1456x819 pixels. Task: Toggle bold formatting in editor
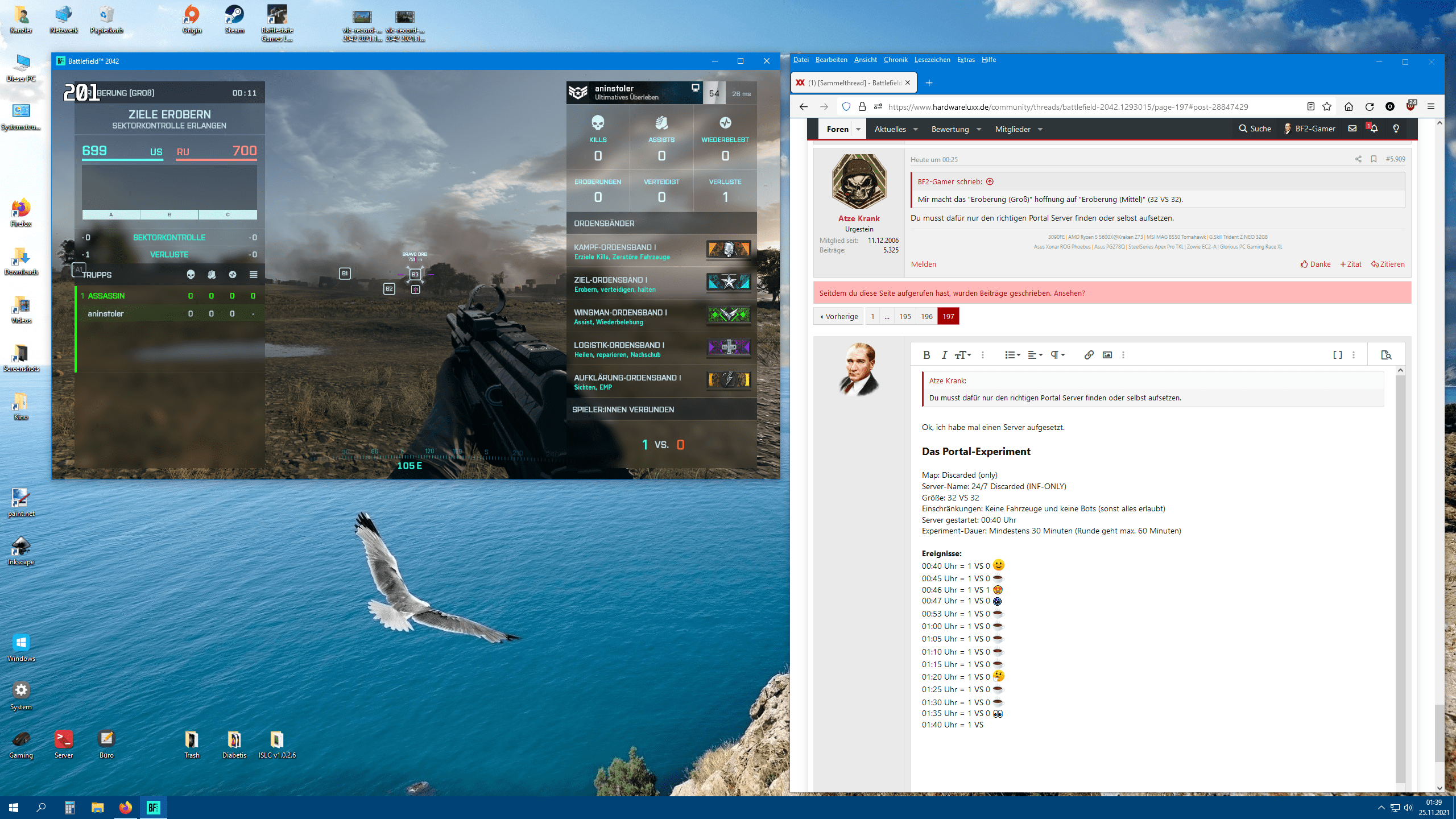926,355
